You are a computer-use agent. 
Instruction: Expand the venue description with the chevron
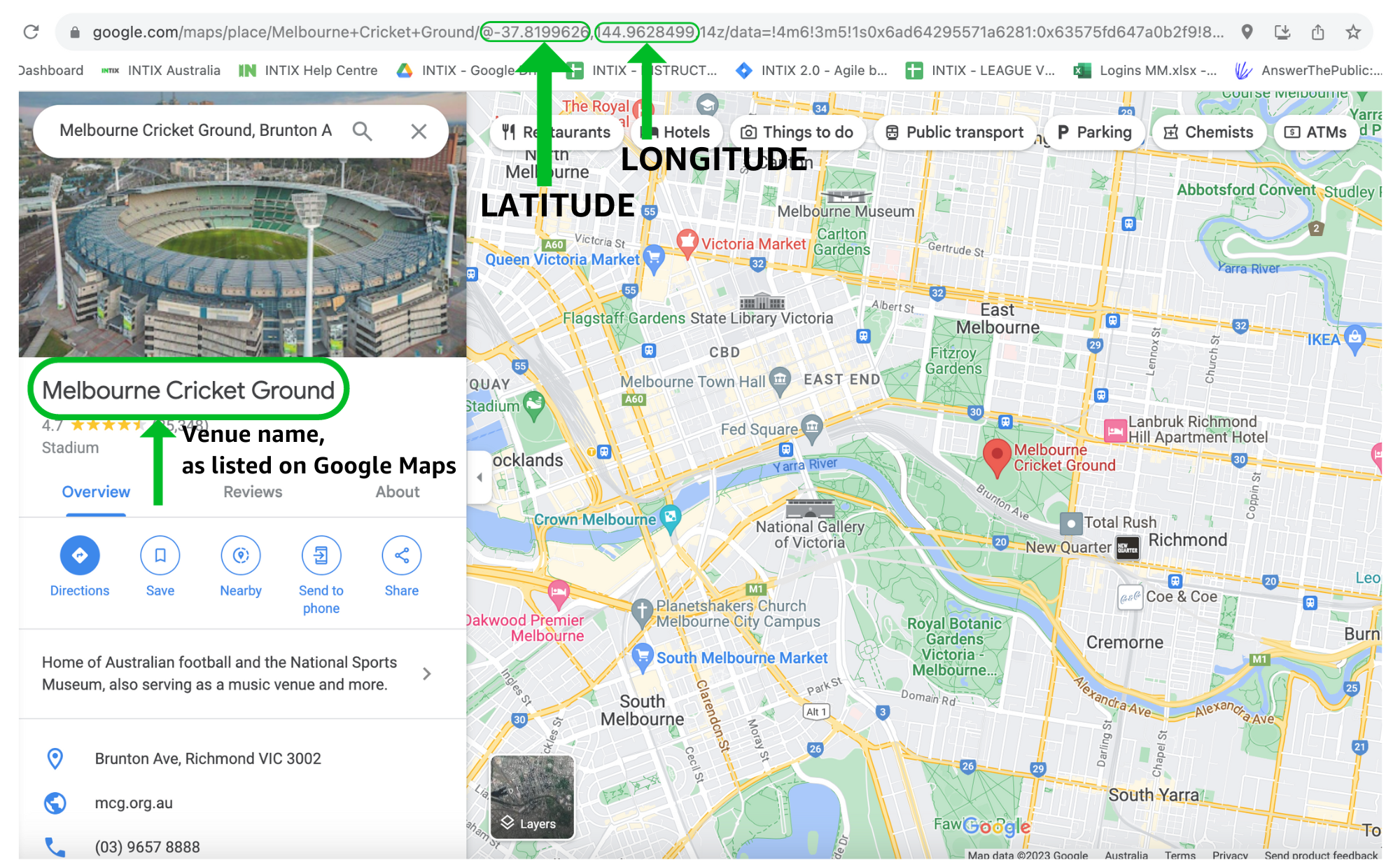click(x=427, y=674)
